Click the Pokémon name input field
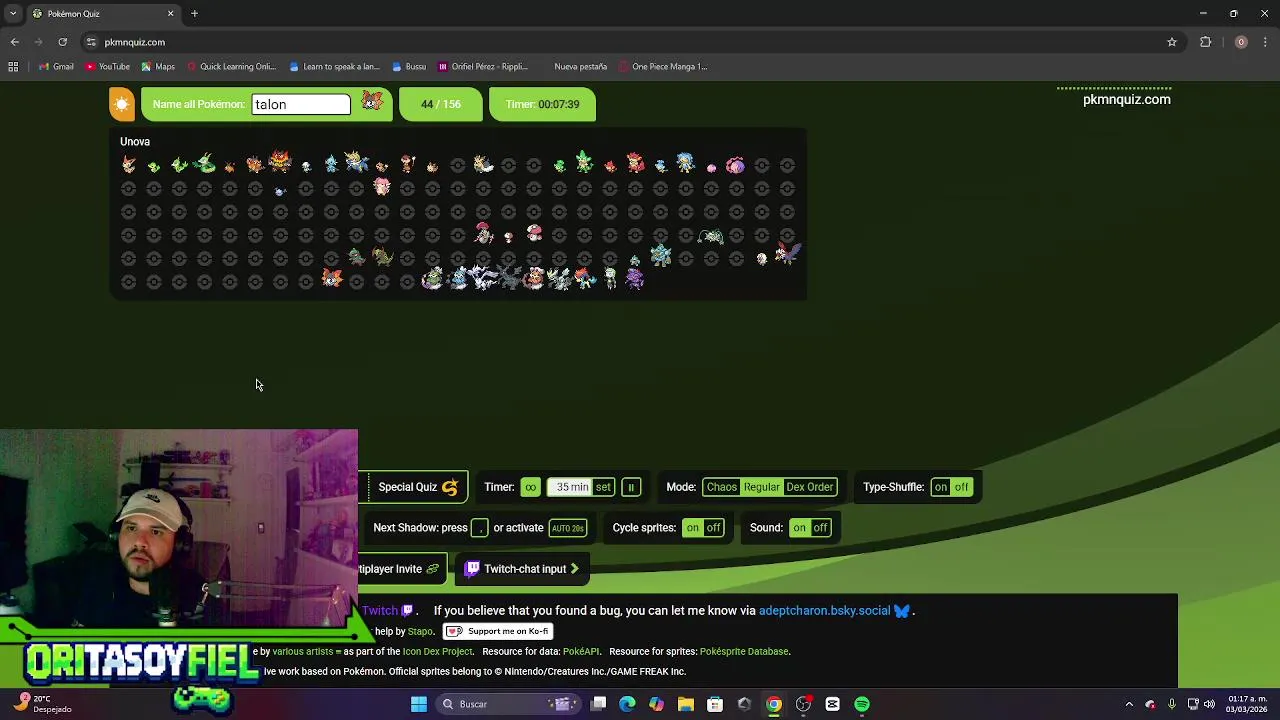This screenshot has height=720, width=1280. point(301,104)
